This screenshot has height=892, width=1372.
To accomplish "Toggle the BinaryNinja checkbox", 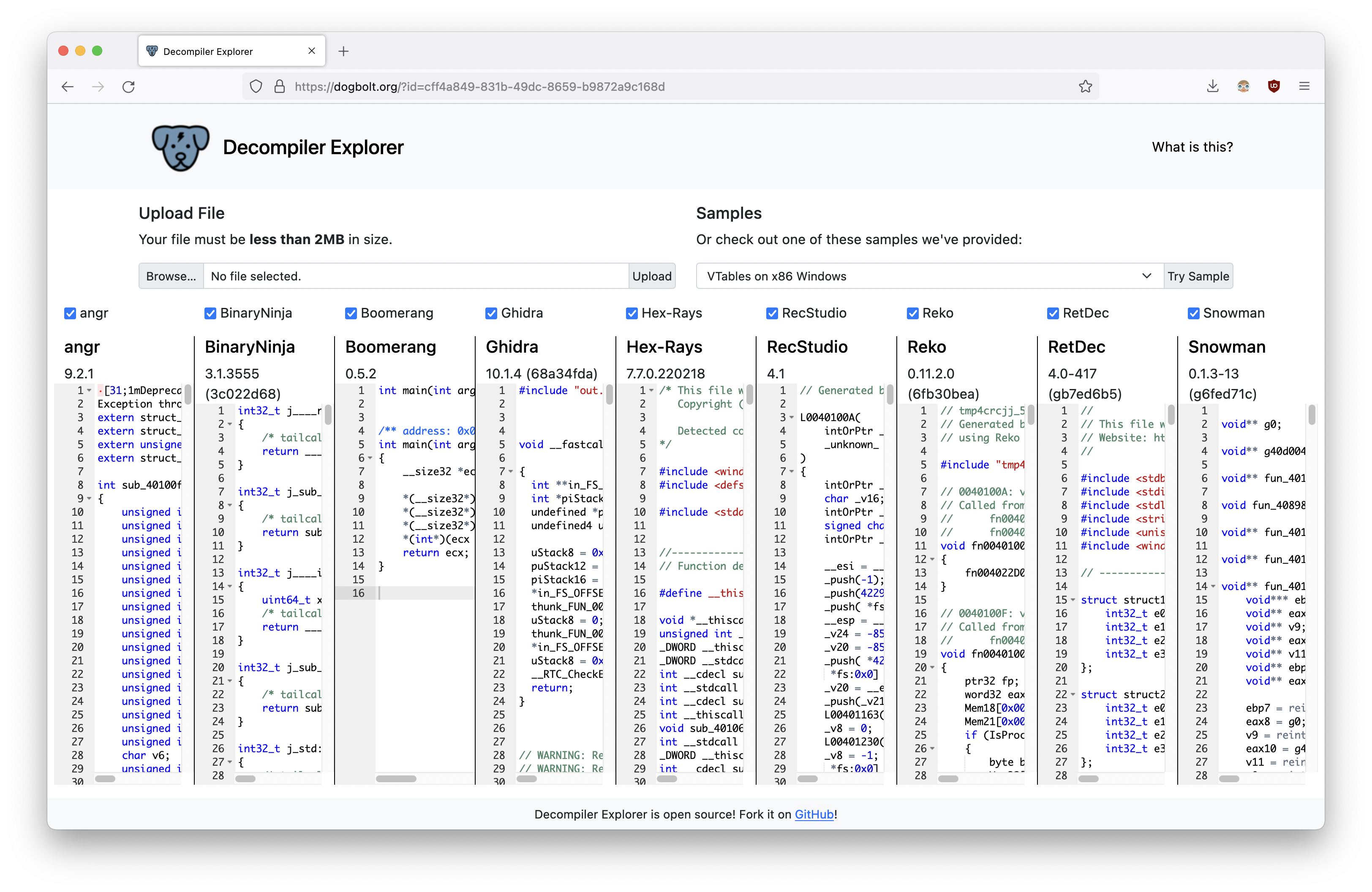I will 210,313.
